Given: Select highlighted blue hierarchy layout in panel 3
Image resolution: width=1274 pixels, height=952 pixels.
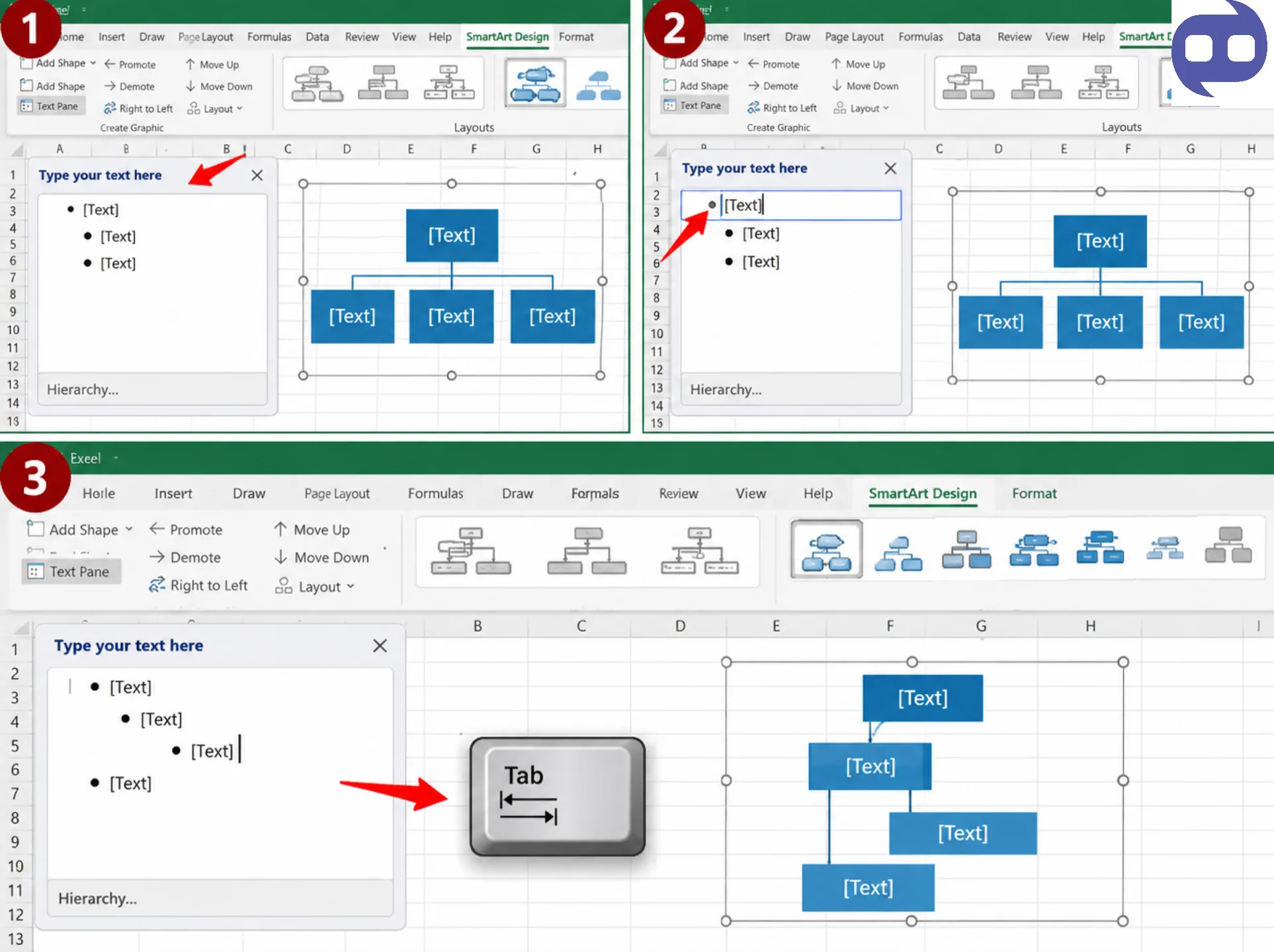Looking at the screenshot, I should [x=826, y=549].
